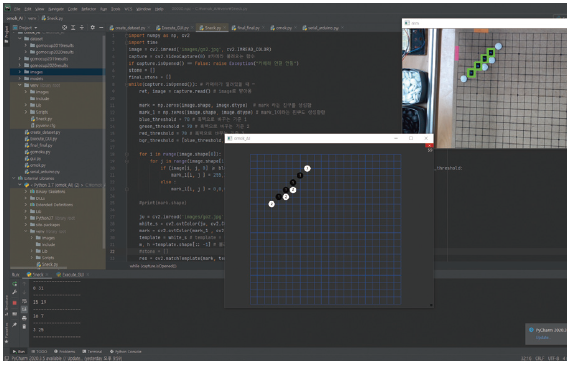Click Sneck.py in navigation breadcrumb
The width and height of the screenshot is (570, 365).
(52, 18)
